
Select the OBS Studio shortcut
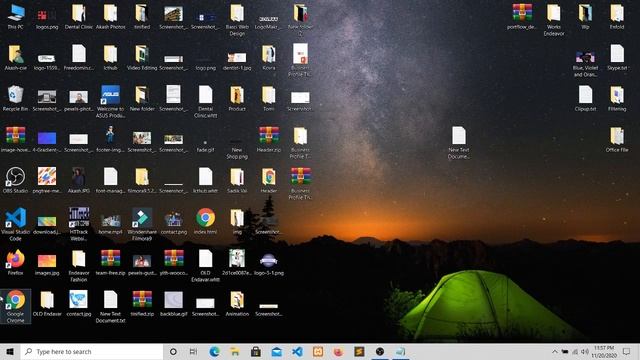click(x=16, y=180)
